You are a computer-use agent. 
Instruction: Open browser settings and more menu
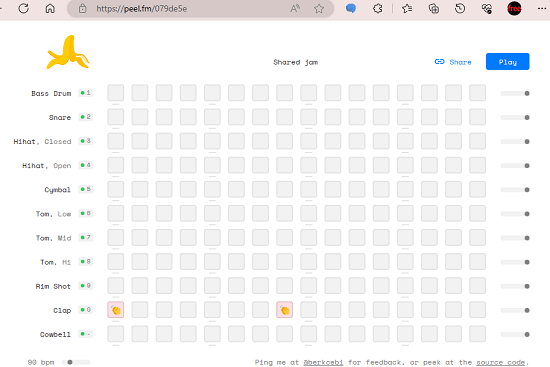point(542,8)
